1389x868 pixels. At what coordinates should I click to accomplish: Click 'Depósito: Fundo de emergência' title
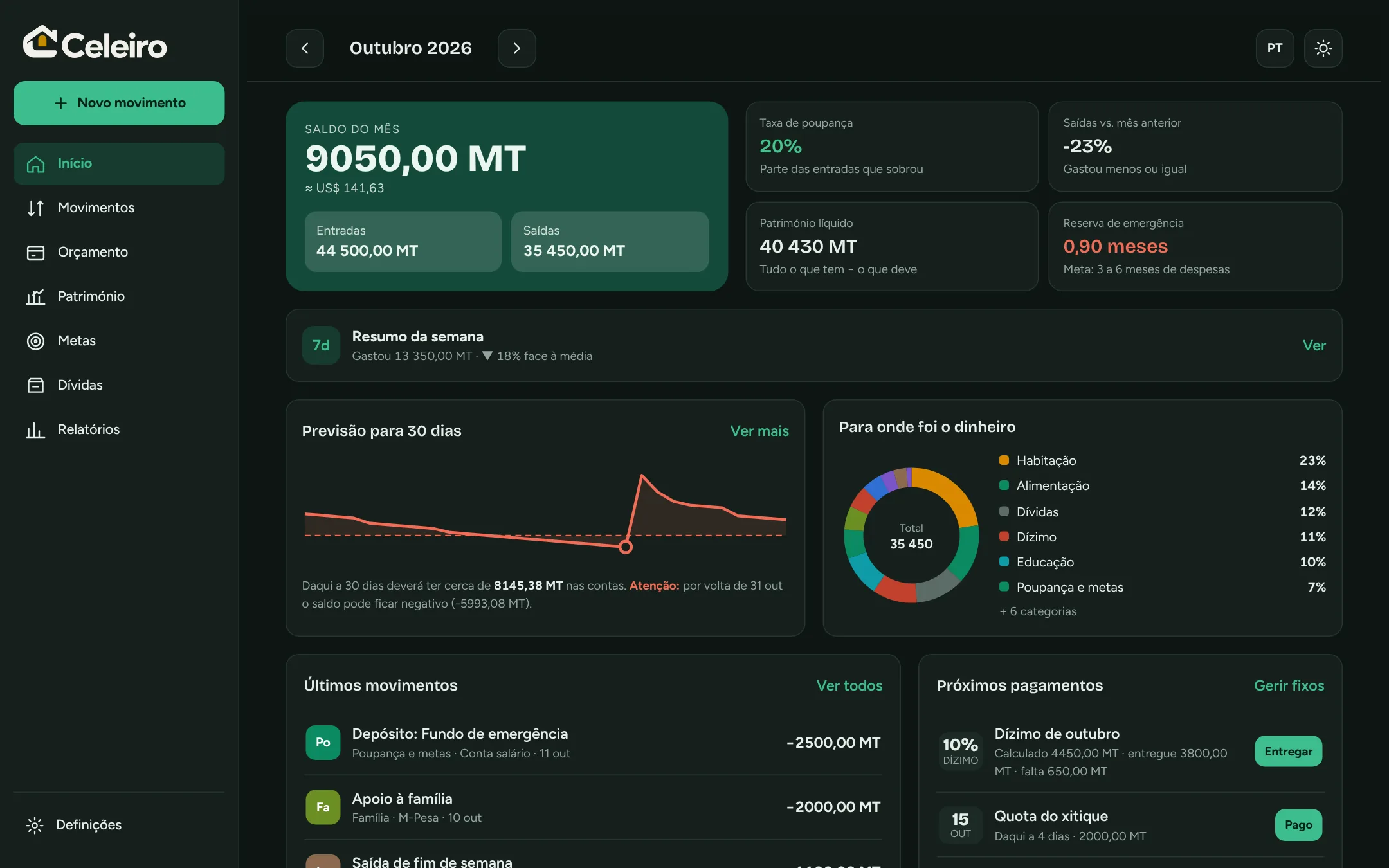[x=460, y=734]
